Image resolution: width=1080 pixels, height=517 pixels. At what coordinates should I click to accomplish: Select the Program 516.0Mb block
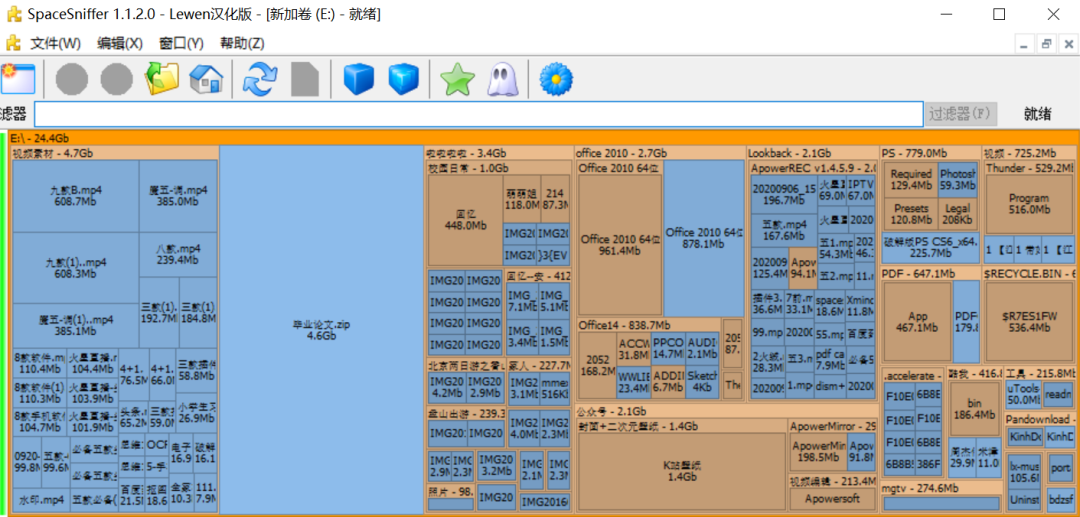click(x=1029, y=204)
